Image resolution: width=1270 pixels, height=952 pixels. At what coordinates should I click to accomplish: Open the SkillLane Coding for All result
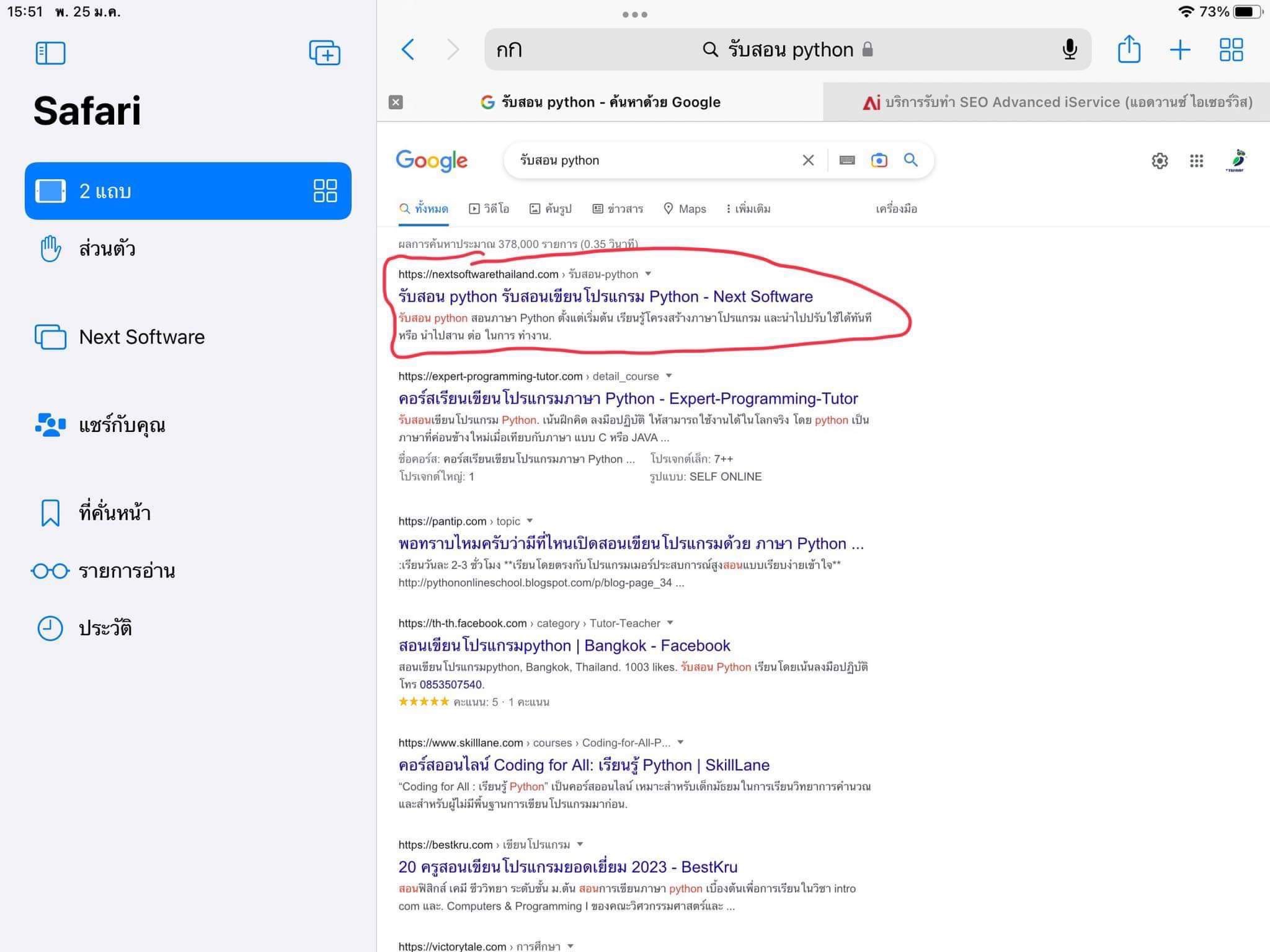(584, 765)
